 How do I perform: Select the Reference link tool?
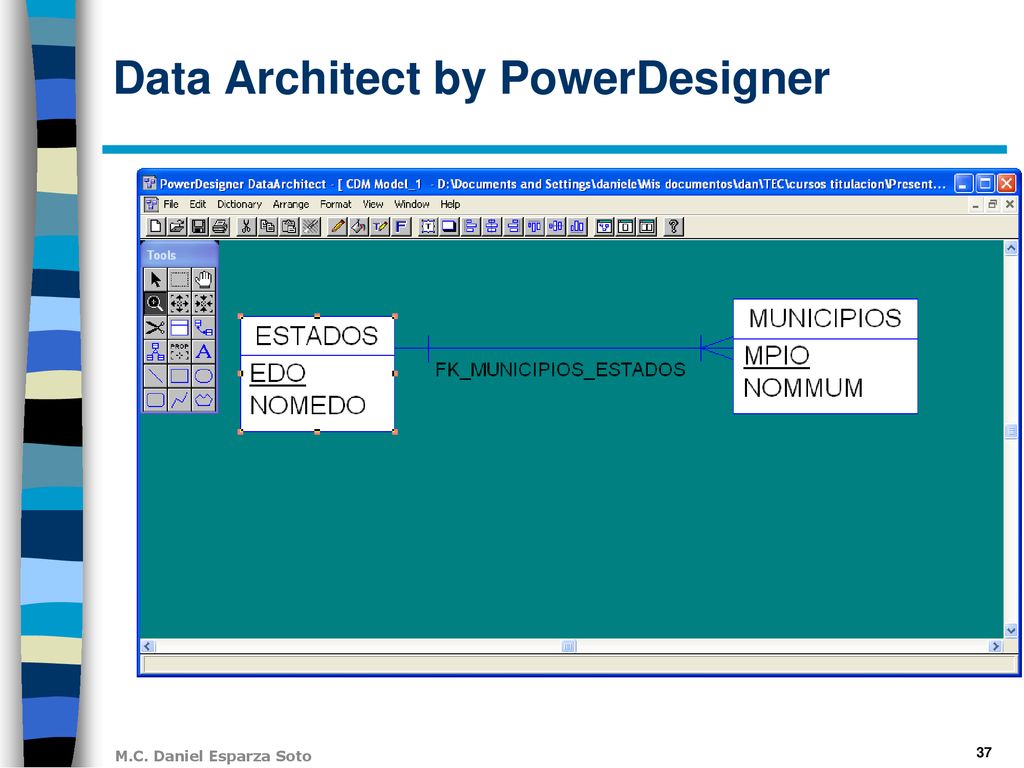point(204,328)
